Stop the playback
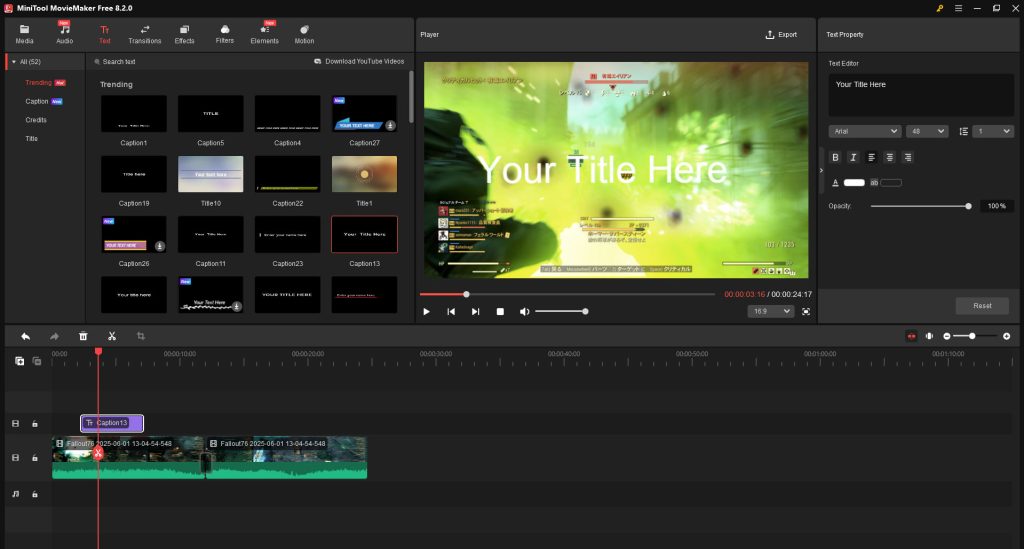Viewport: 1024px width, 549px height. (500, 312)
